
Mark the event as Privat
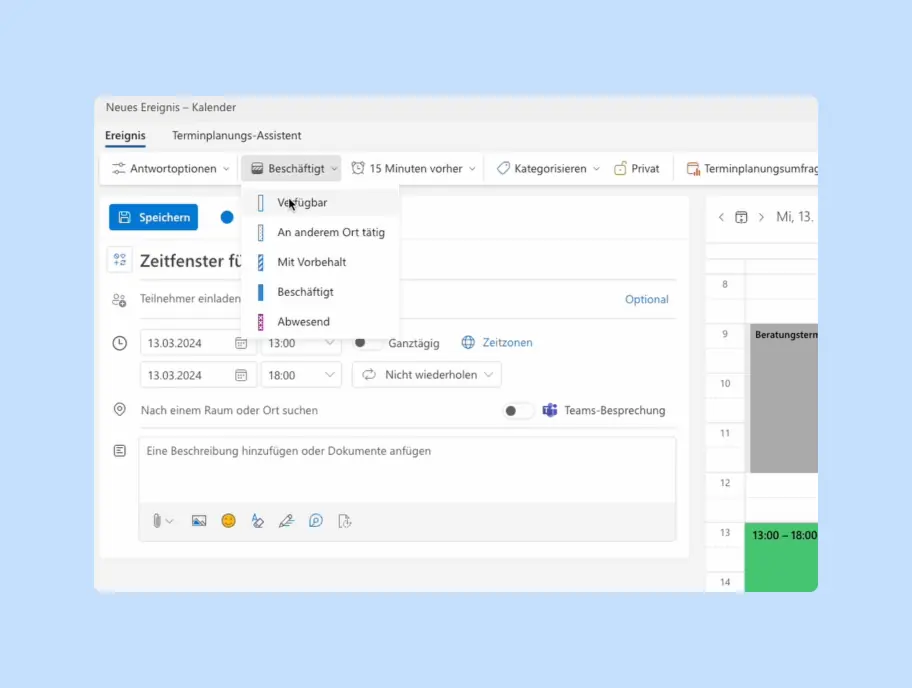pyautogui.click(x=637, y=167)
